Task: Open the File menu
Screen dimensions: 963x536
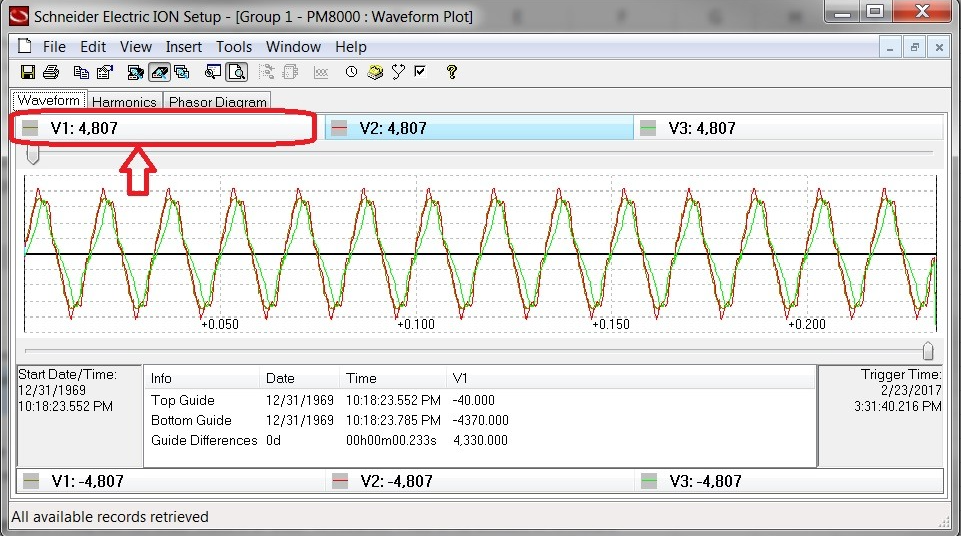Action: [54, 47]
